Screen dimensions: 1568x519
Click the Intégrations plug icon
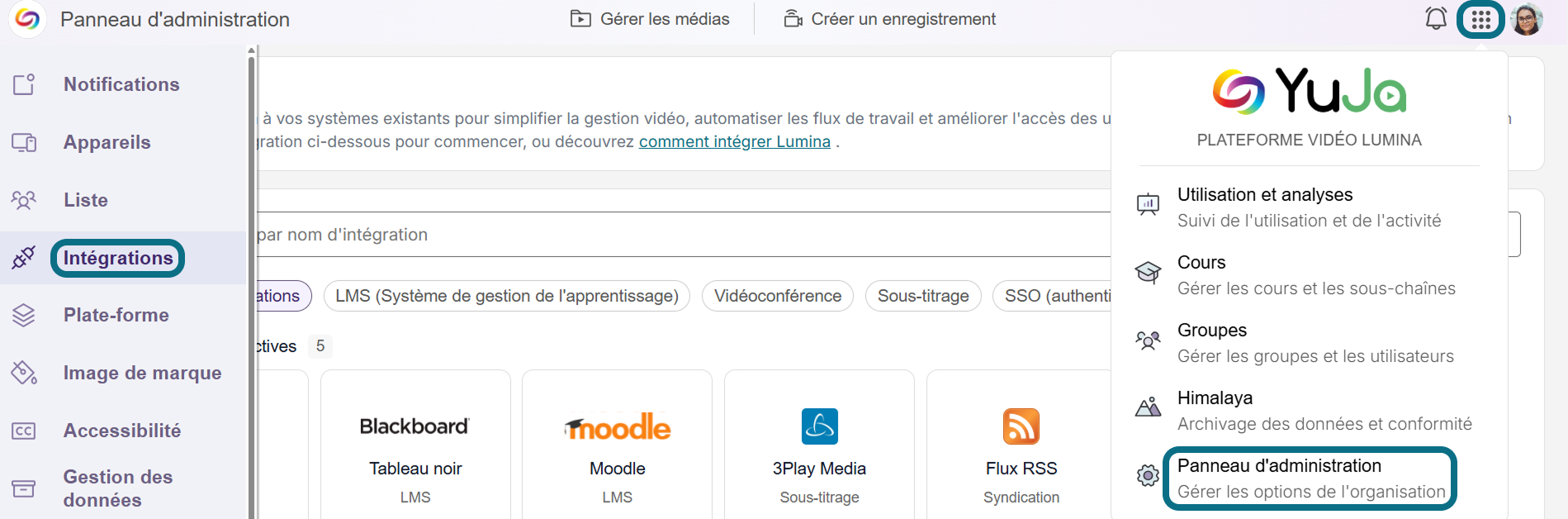24,258
